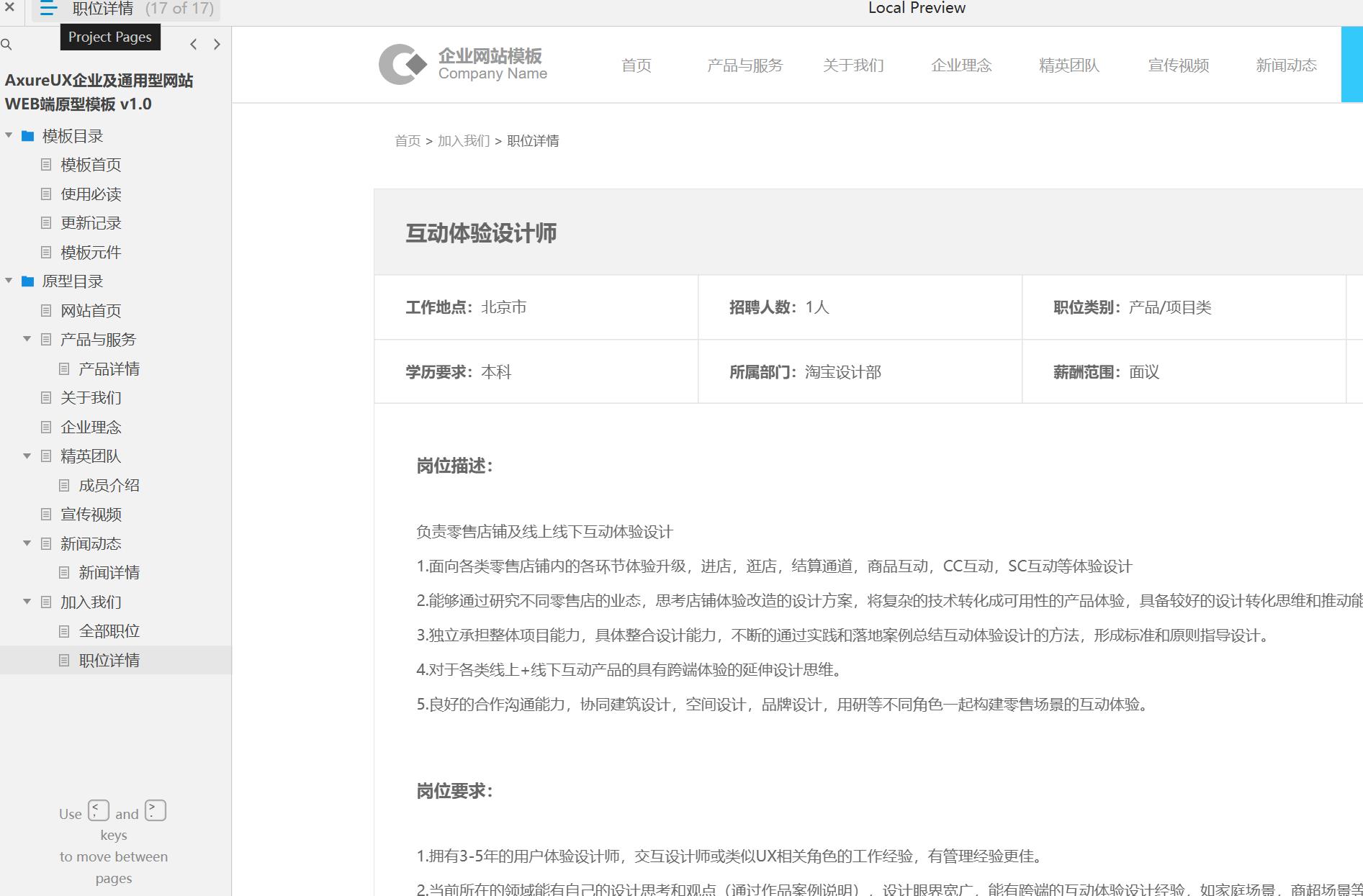
Task: Click the page icon beside 职位详情
Action: point(64,661)
